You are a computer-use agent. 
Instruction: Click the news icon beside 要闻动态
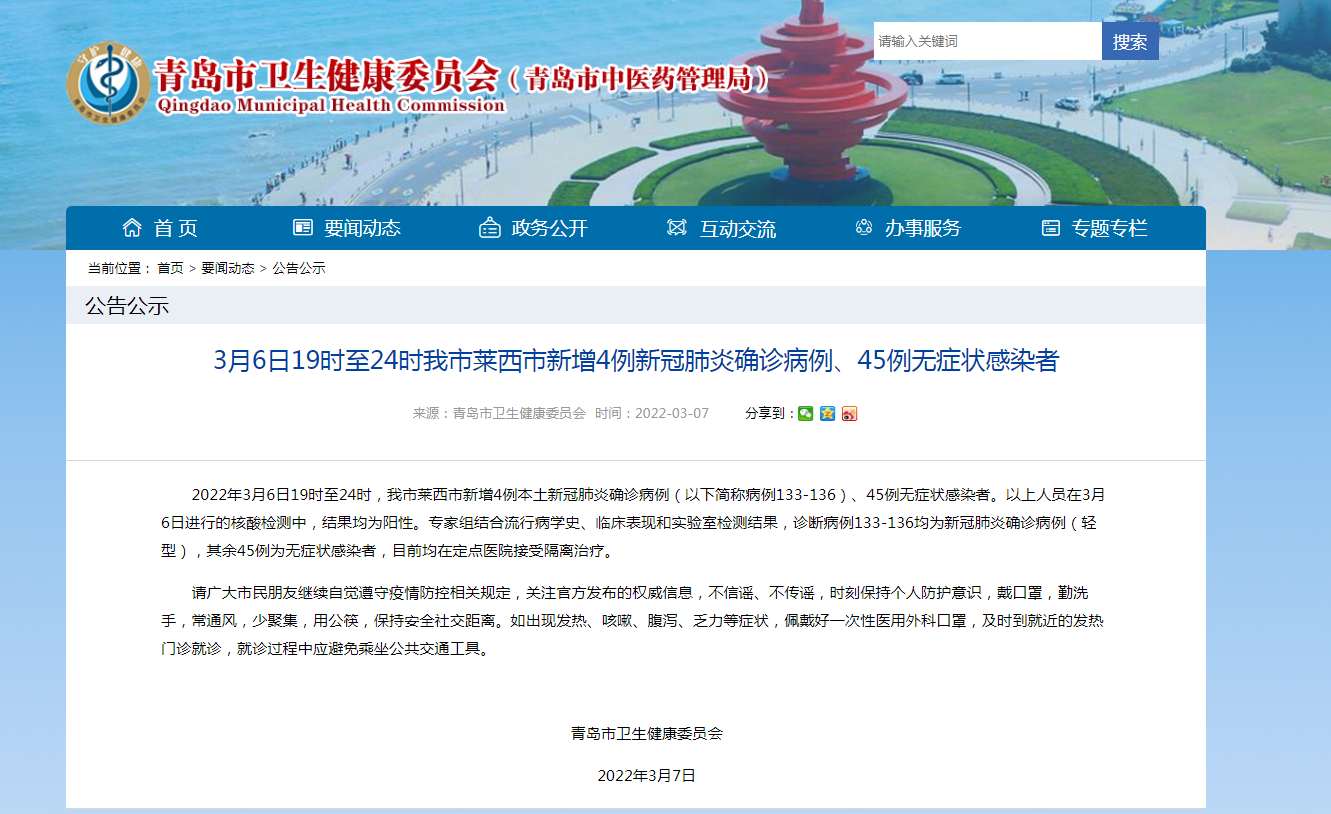303,228
